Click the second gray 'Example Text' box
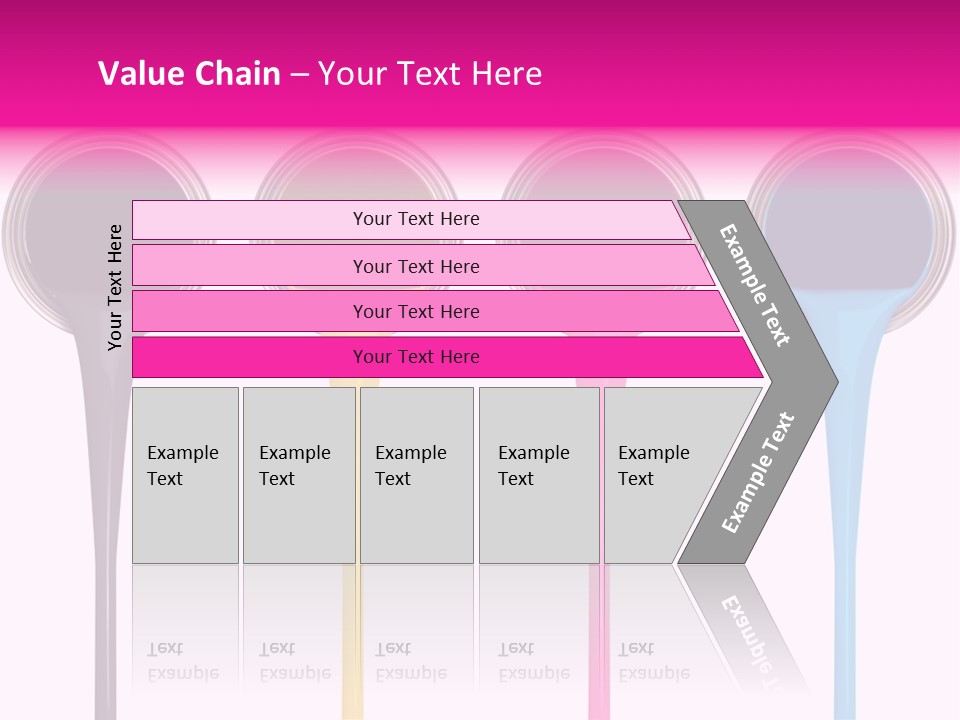960x720 pixels. tap(299, 475)
